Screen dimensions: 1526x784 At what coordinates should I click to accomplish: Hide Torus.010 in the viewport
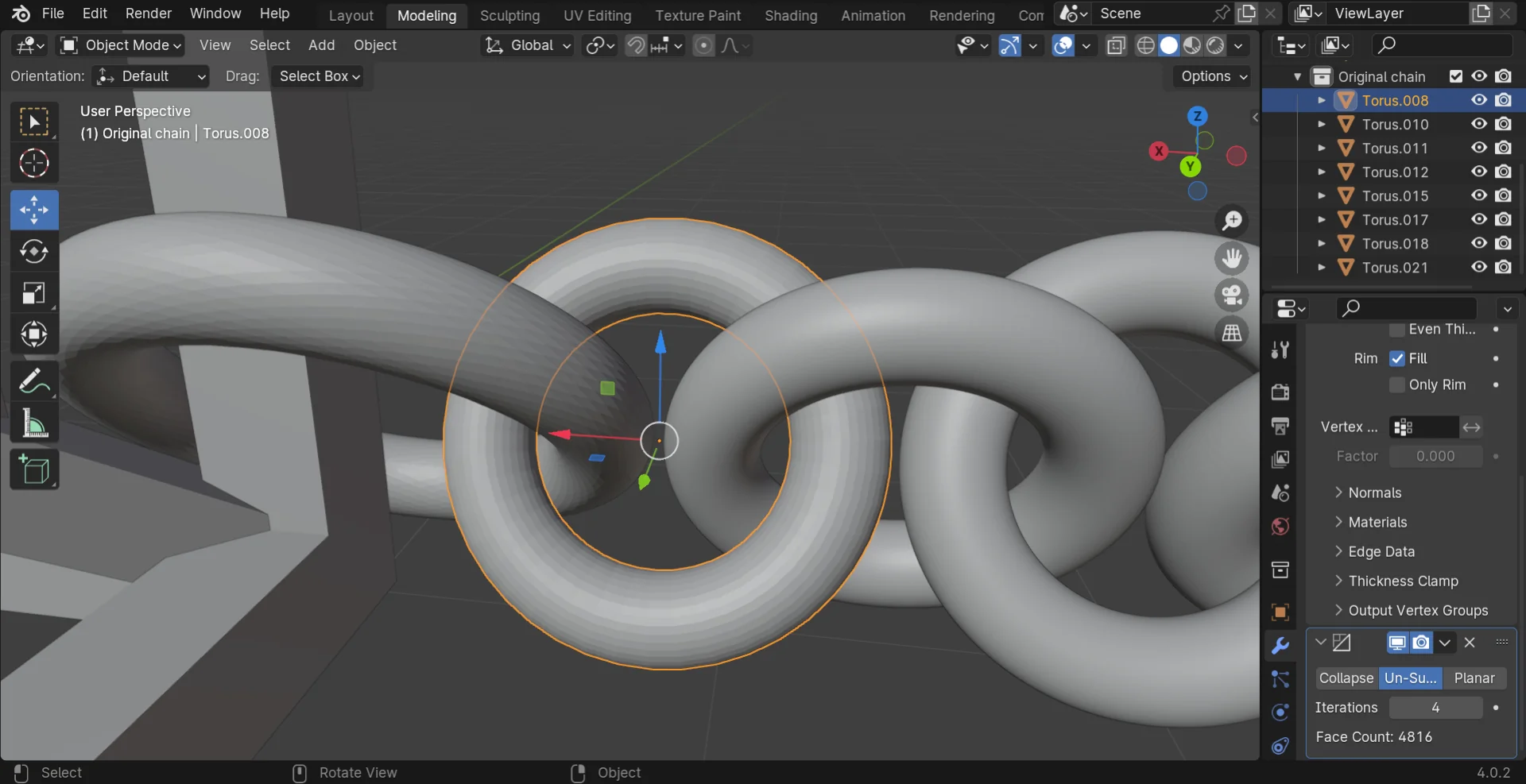click(1478, 124)
